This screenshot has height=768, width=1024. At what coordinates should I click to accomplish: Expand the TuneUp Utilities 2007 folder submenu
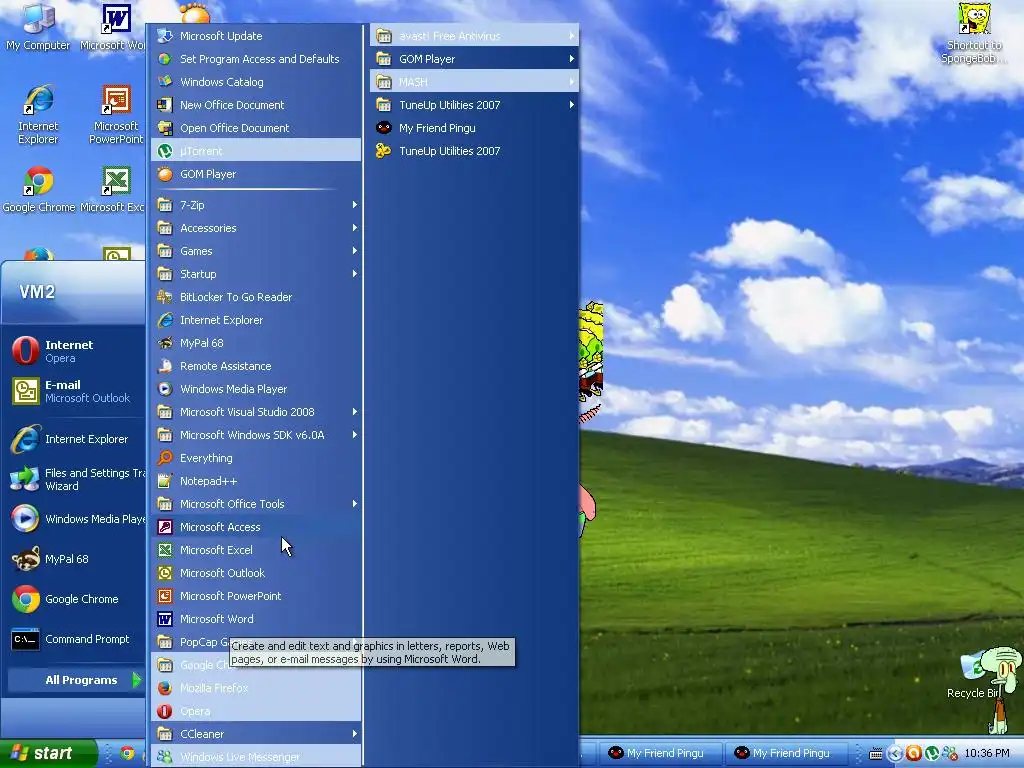(474, 104)
